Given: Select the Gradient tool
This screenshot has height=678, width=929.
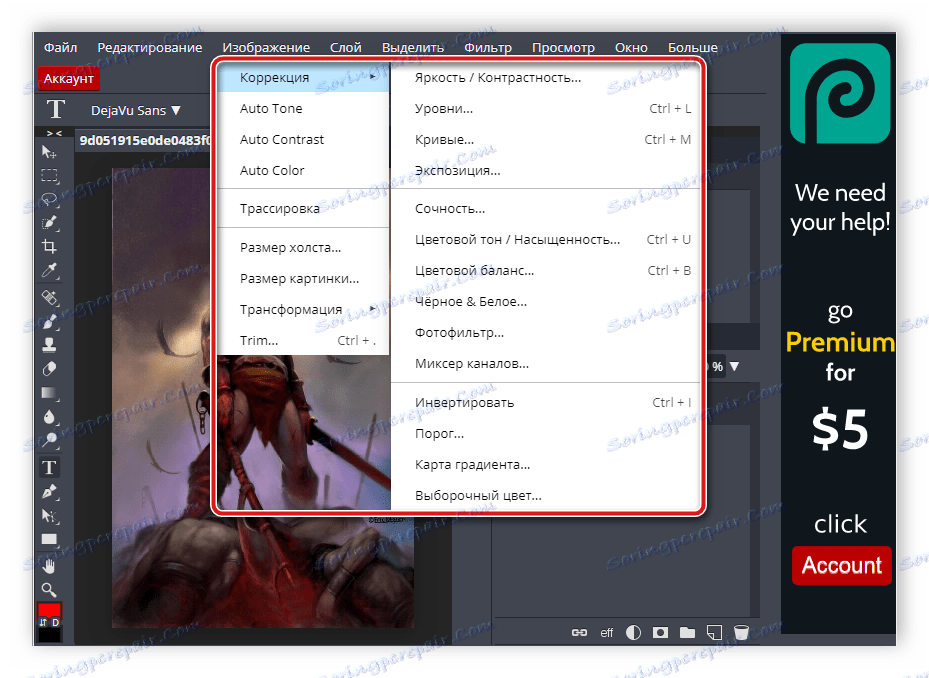Looking at the screenshot, I should tap(49, 393).
